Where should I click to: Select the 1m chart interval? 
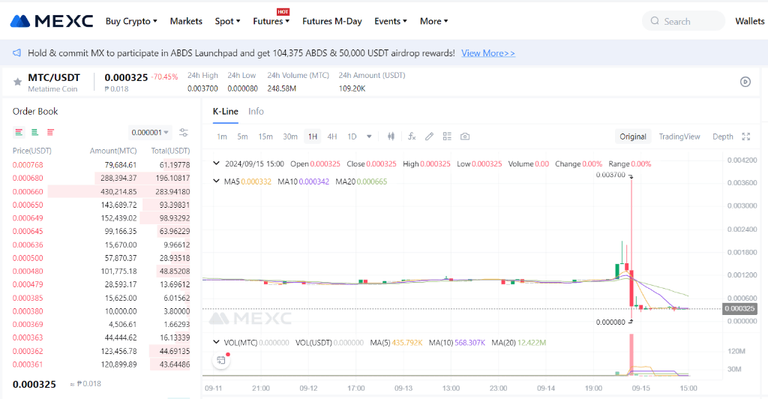coord(222,137)
